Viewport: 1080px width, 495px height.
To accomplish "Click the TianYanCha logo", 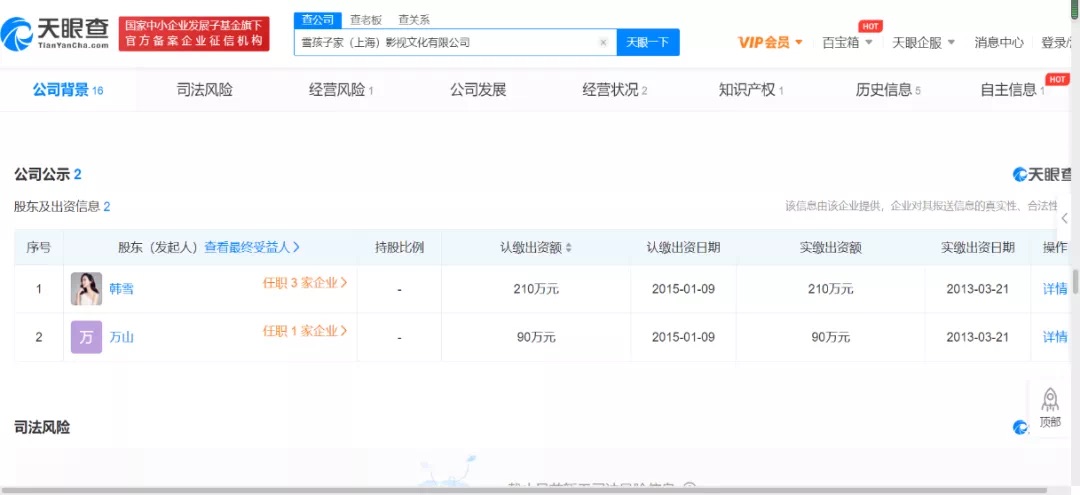I will tap(55, 32).
